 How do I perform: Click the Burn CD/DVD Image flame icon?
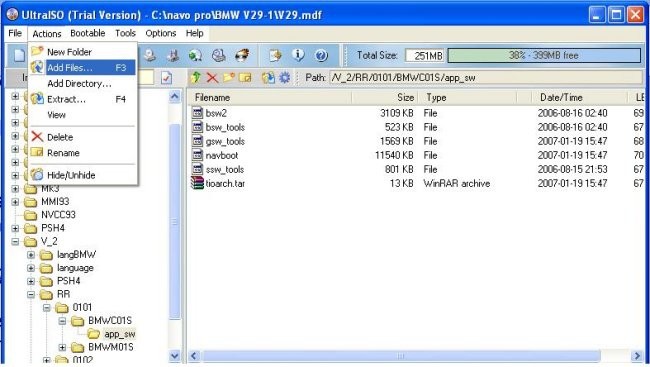point(242,55)
